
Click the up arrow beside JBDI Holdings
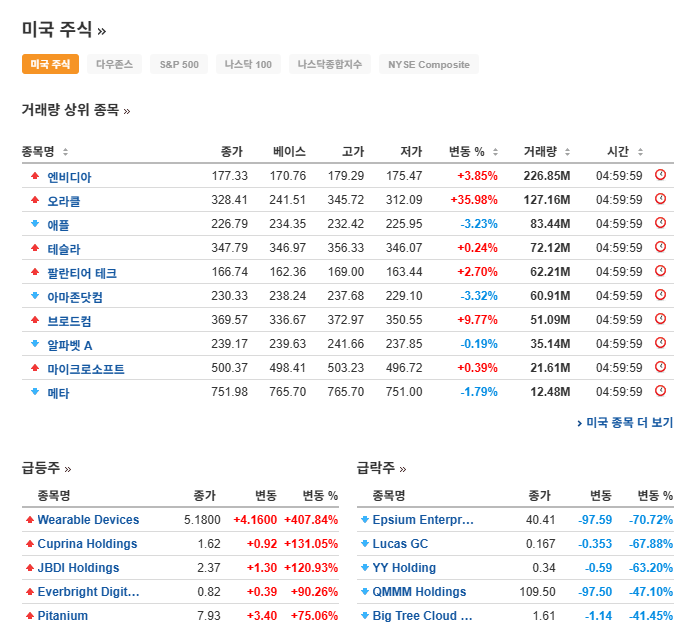tap(30, 567)
